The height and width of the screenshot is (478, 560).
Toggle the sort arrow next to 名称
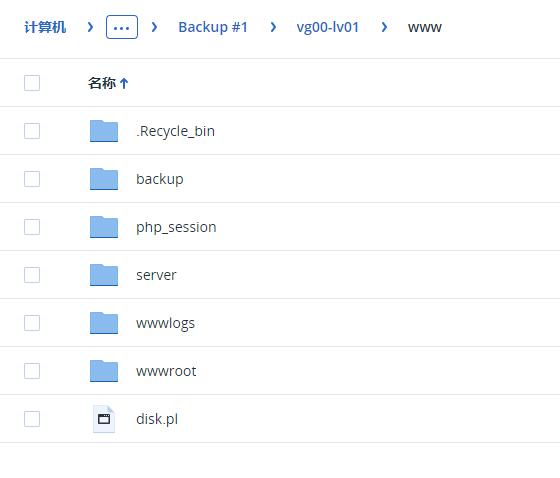(x=124, y=83)
